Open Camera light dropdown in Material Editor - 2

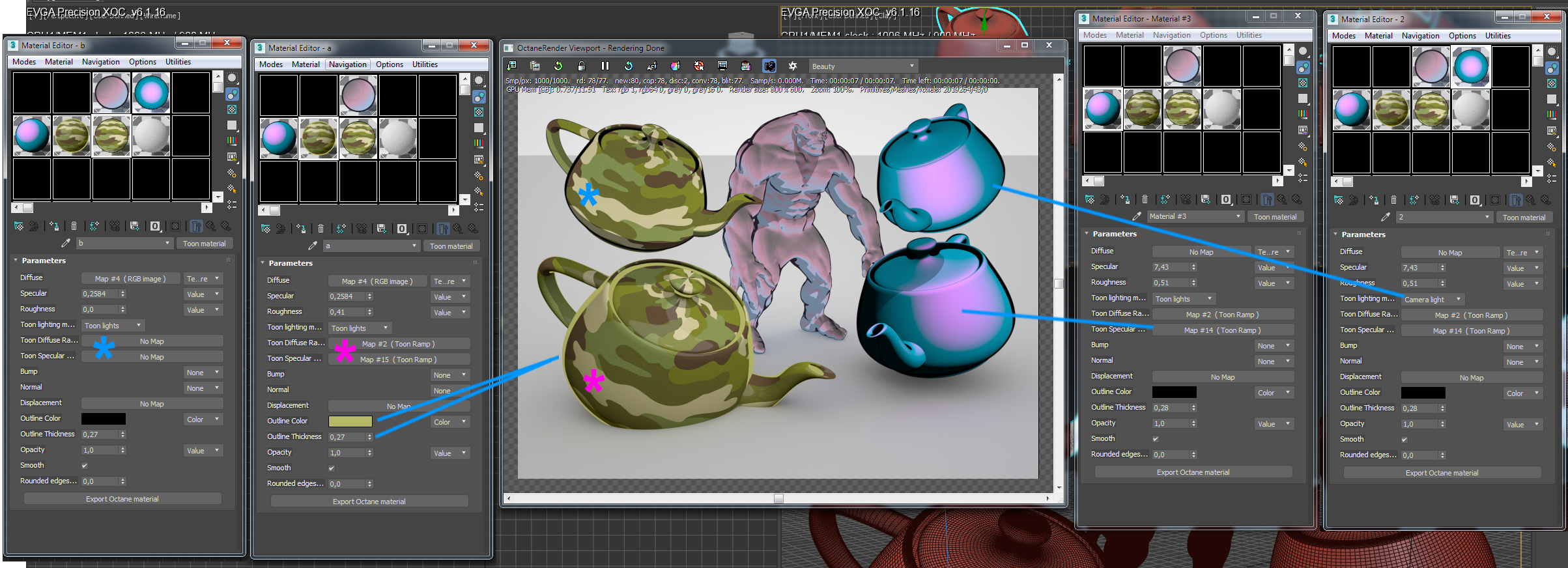click(x=1433, y=299)
